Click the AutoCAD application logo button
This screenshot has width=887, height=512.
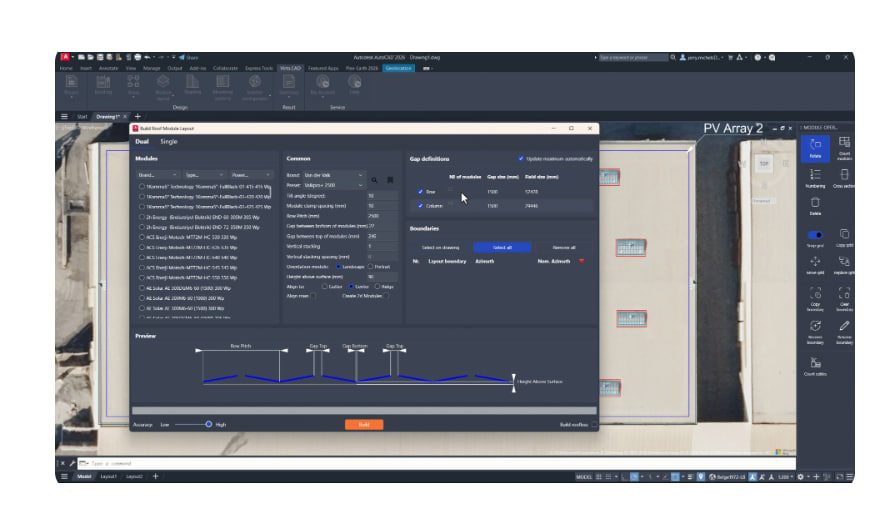click(65, 57)
